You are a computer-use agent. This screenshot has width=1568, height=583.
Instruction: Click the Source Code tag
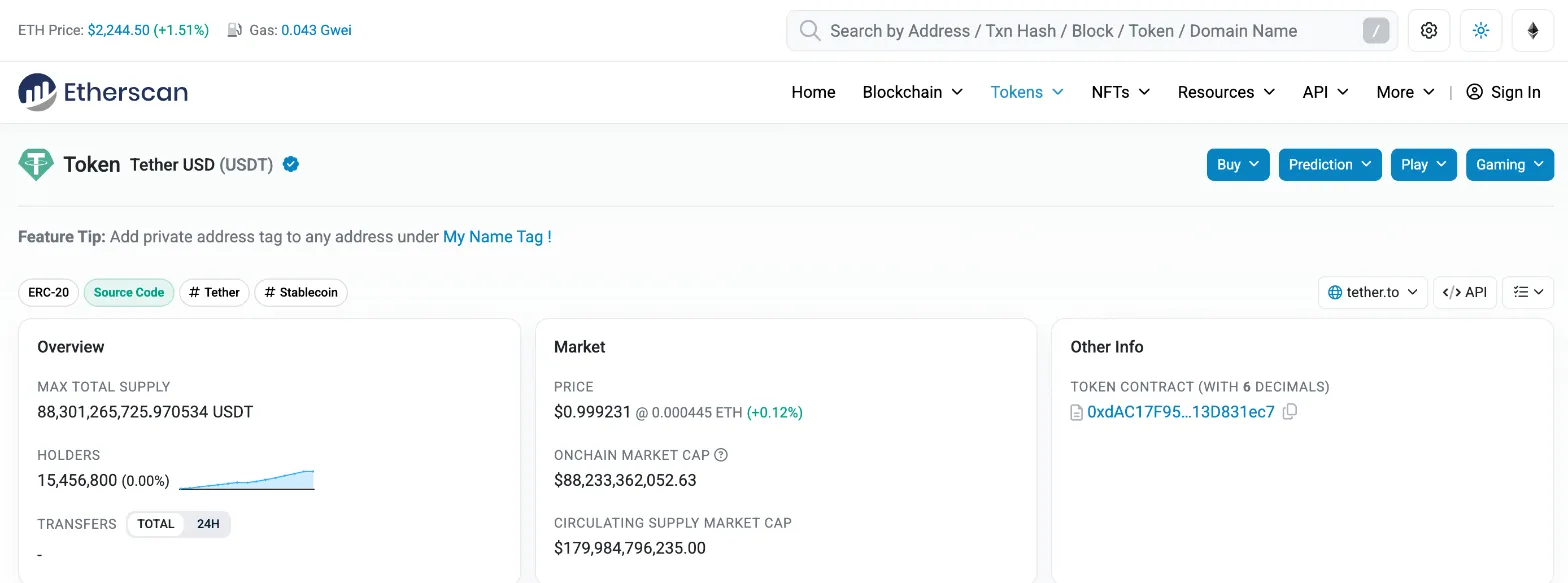tap(129, 292)
